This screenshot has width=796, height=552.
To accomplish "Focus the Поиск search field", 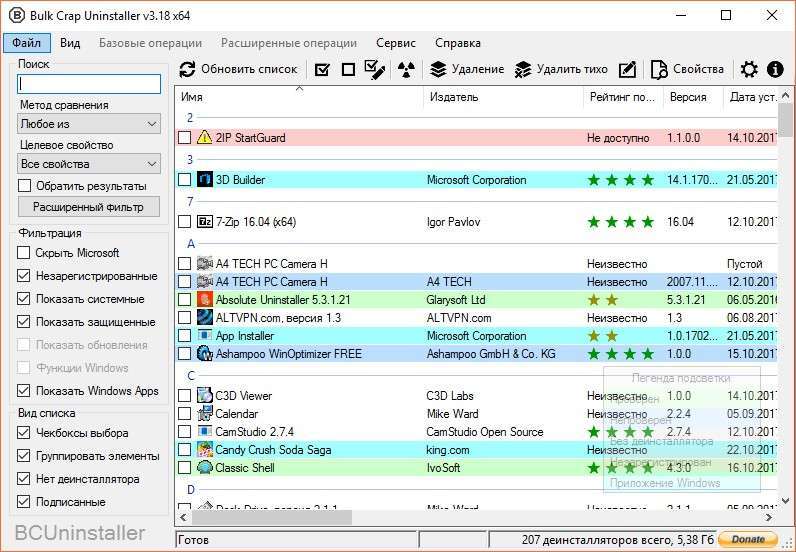I will [89, 84].
